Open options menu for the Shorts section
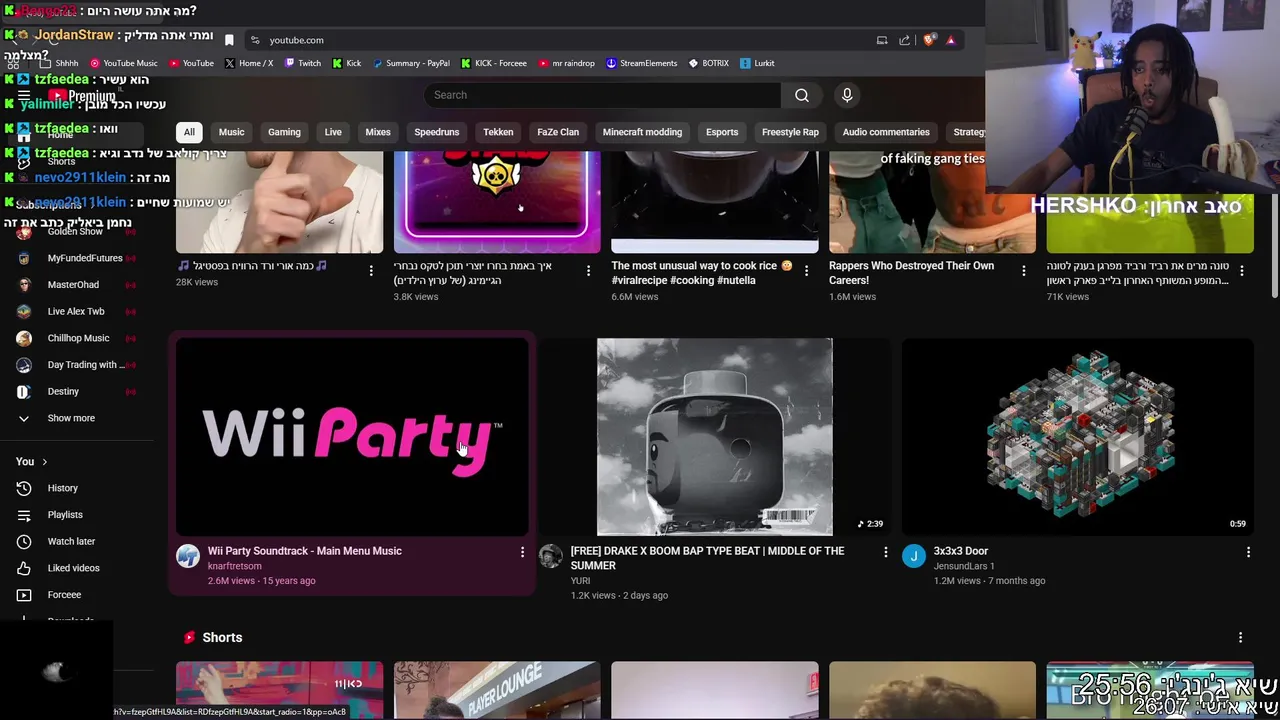Viewport: 1280px width, 720px height. pyautogui.click(x=1240, y=637)
